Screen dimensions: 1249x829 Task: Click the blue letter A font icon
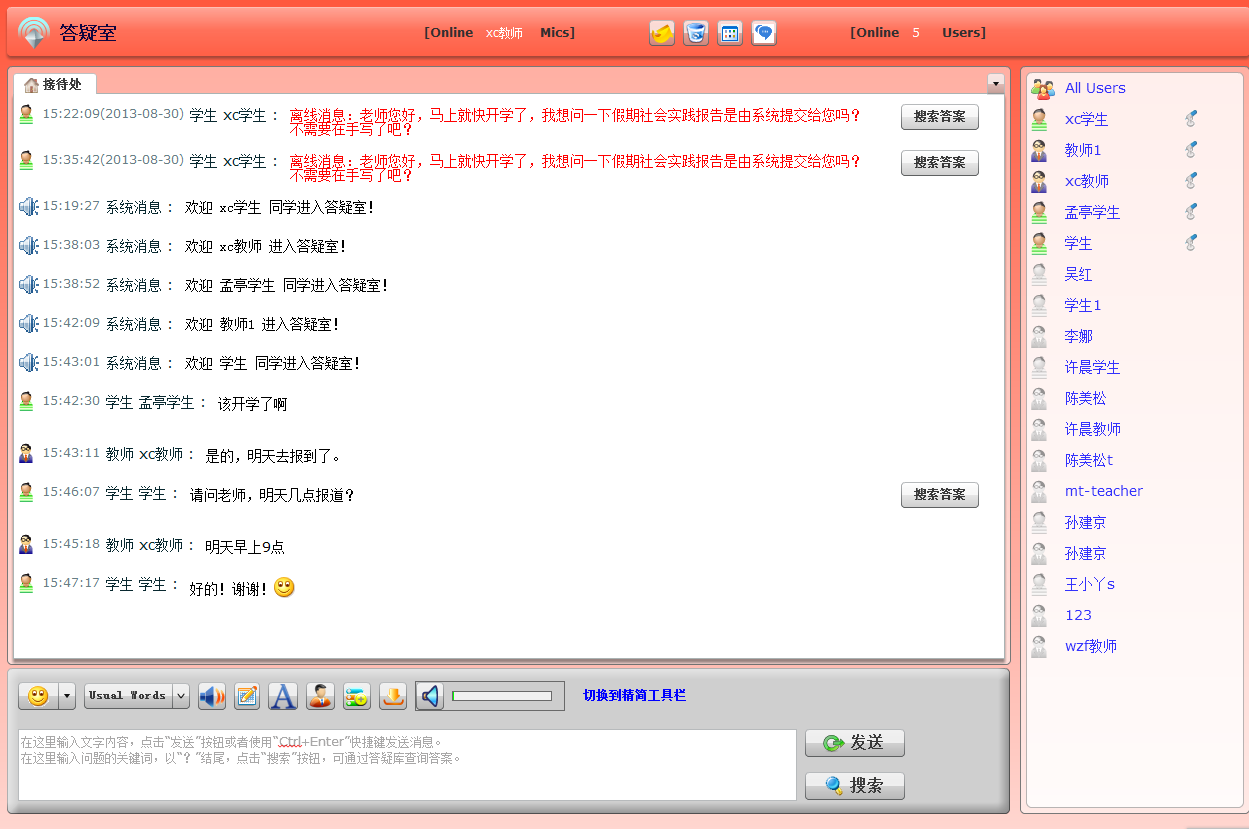click(283, 696)
